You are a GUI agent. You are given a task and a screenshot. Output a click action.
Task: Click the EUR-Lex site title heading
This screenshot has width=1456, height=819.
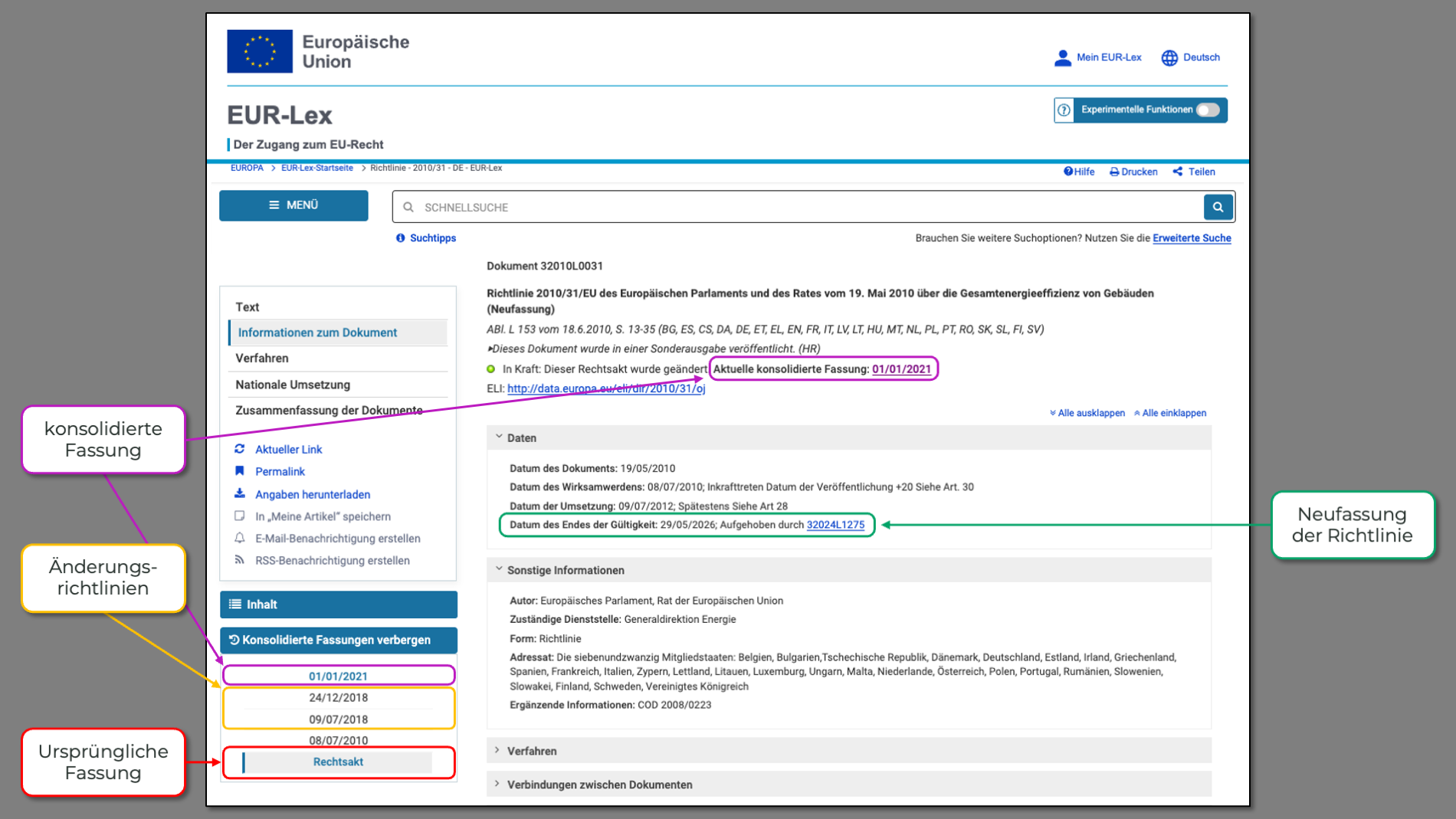pyautogui.click(x=280, y=116)
